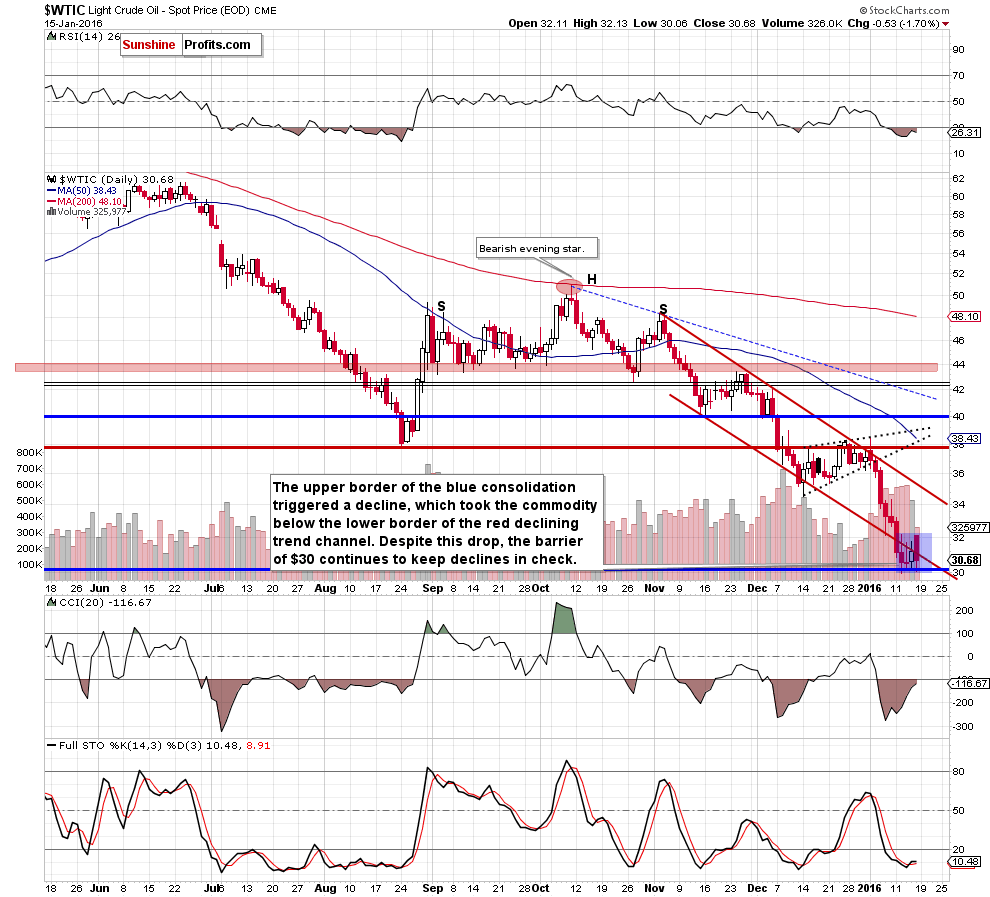Click the Chg -0.53 (-1.70%) value
Viewport: 990px width, 897px height.
(x=893, y=23)
